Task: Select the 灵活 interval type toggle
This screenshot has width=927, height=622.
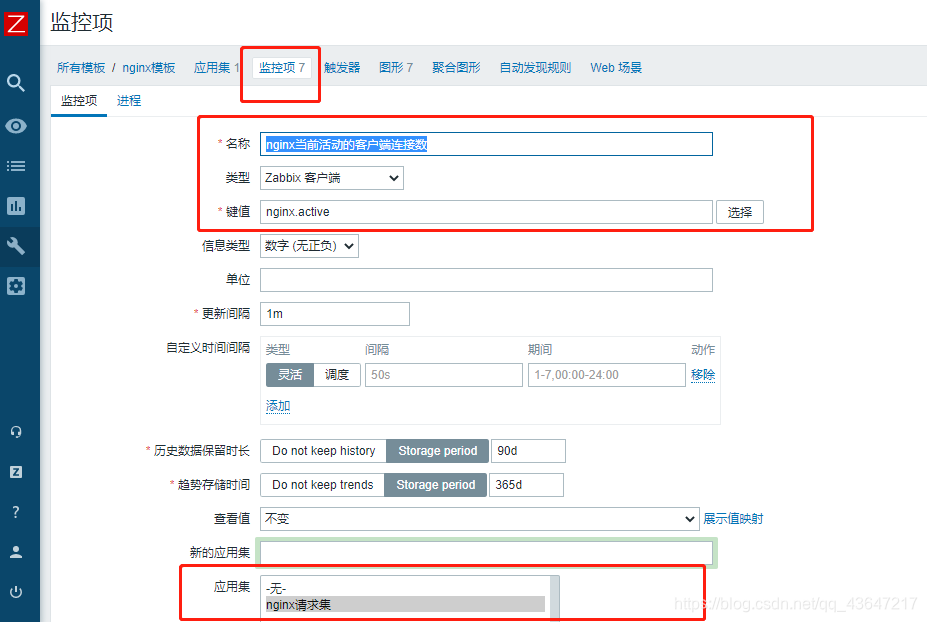Action: pos(290,375)
